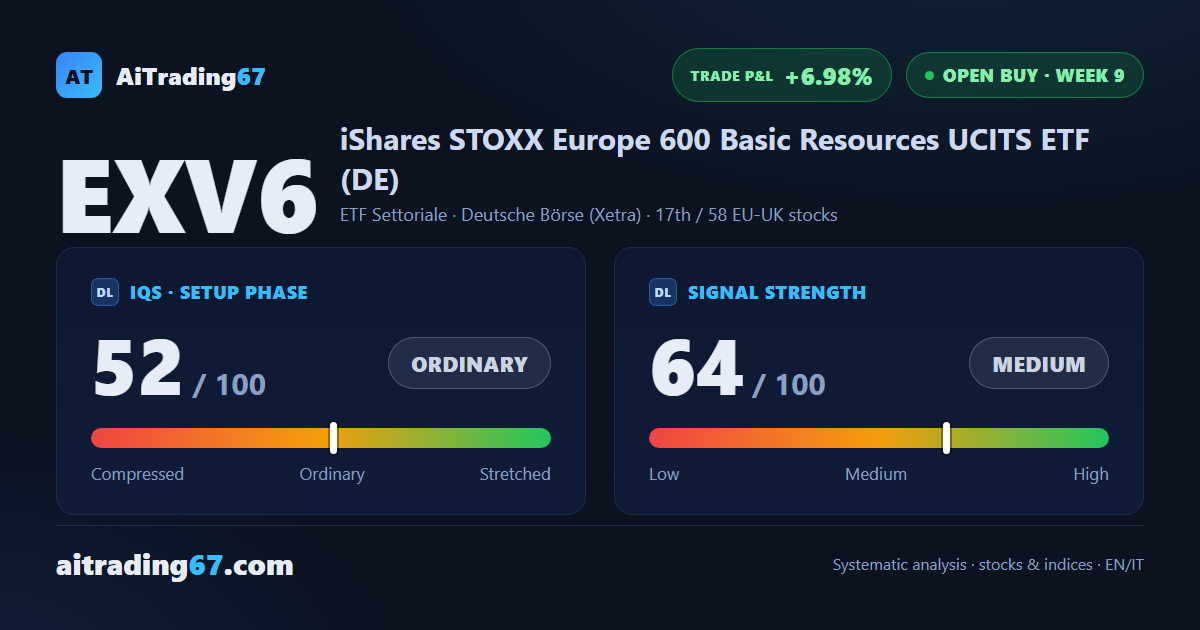Select the iShares STOXX Europe 600 title
The image size is (1200, 630).
point(714,160)
